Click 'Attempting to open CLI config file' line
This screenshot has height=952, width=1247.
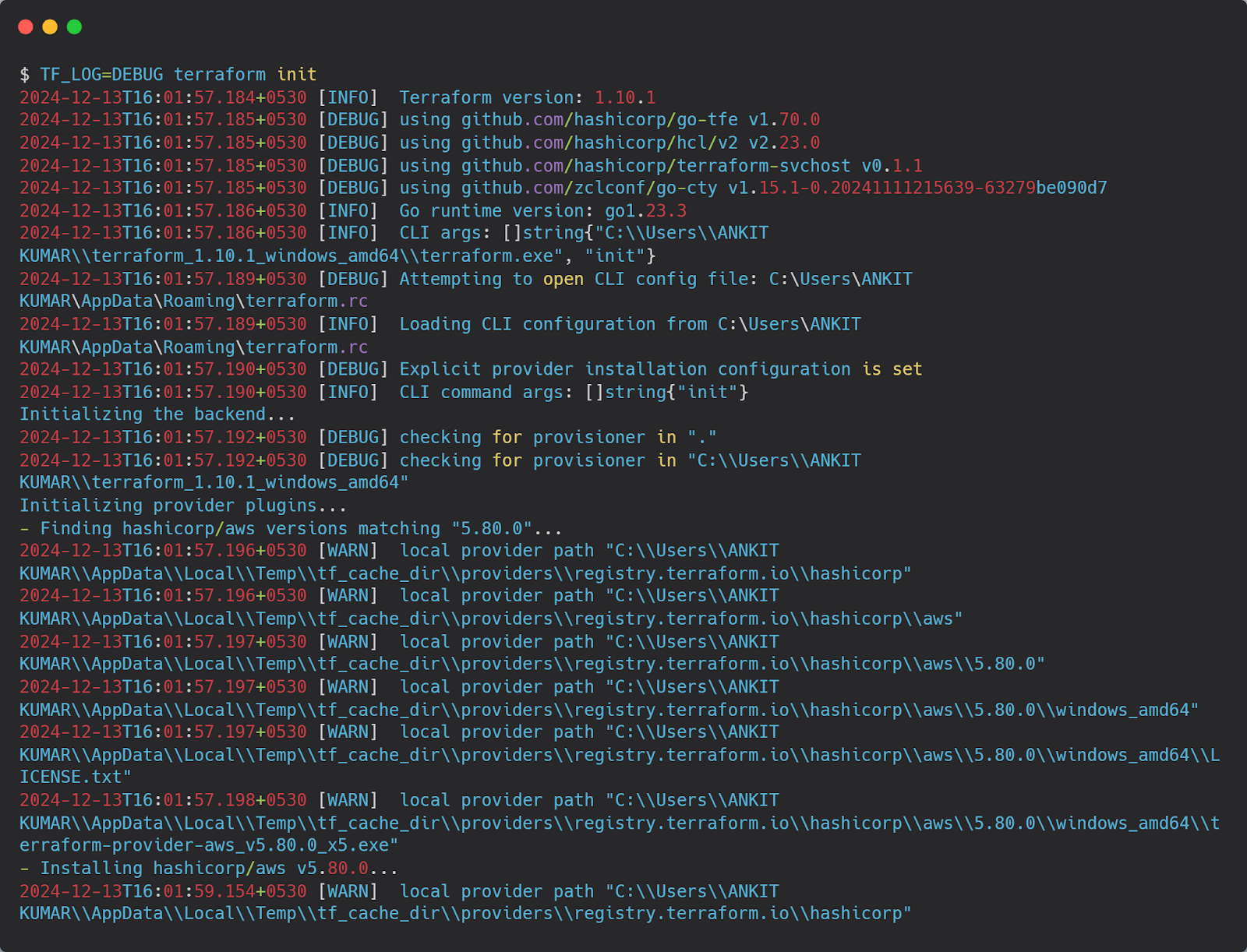pos(466,280)
